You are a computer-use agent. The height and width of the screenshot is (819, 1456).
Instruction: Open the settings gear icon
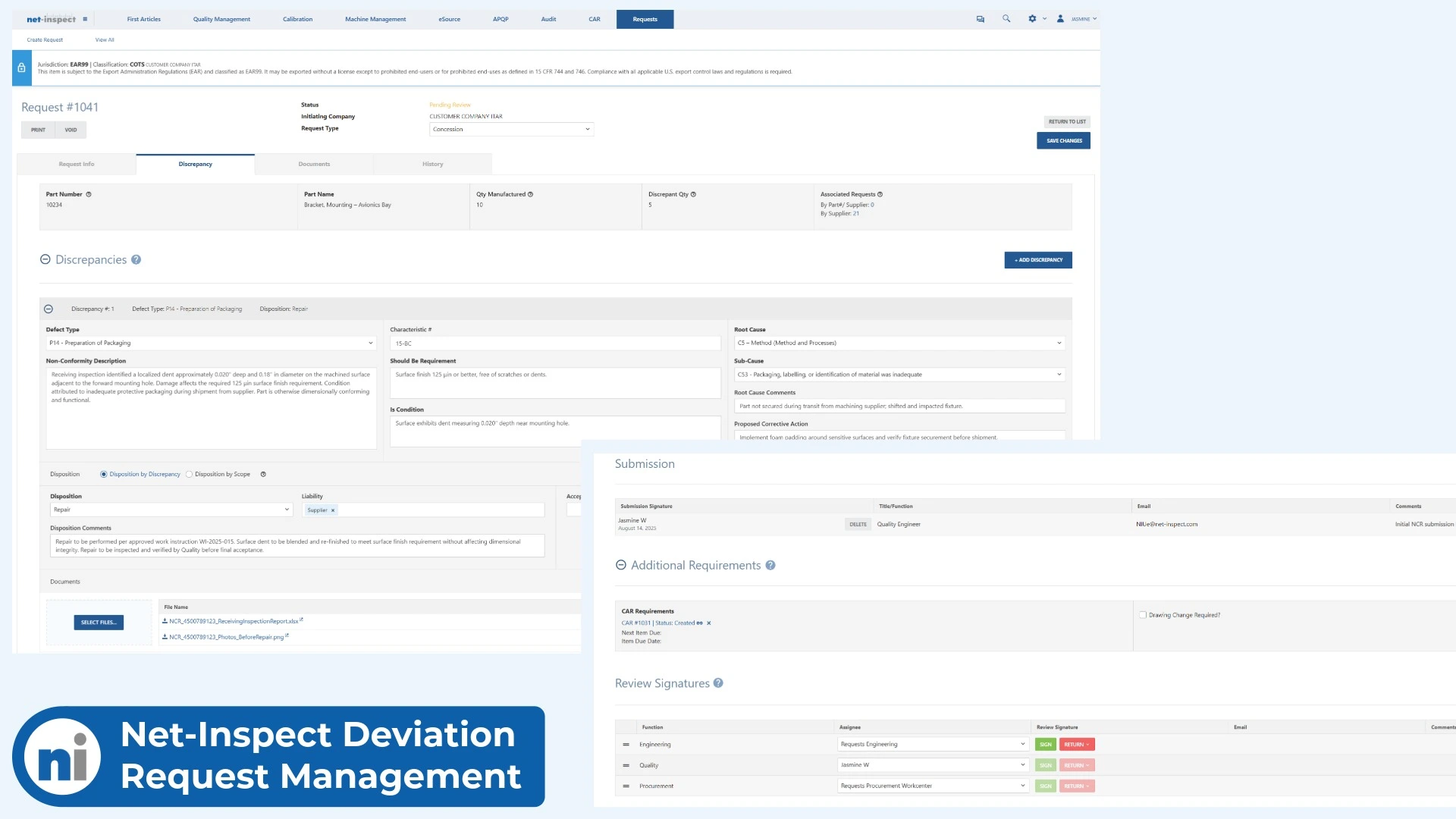coord(1031,18)
